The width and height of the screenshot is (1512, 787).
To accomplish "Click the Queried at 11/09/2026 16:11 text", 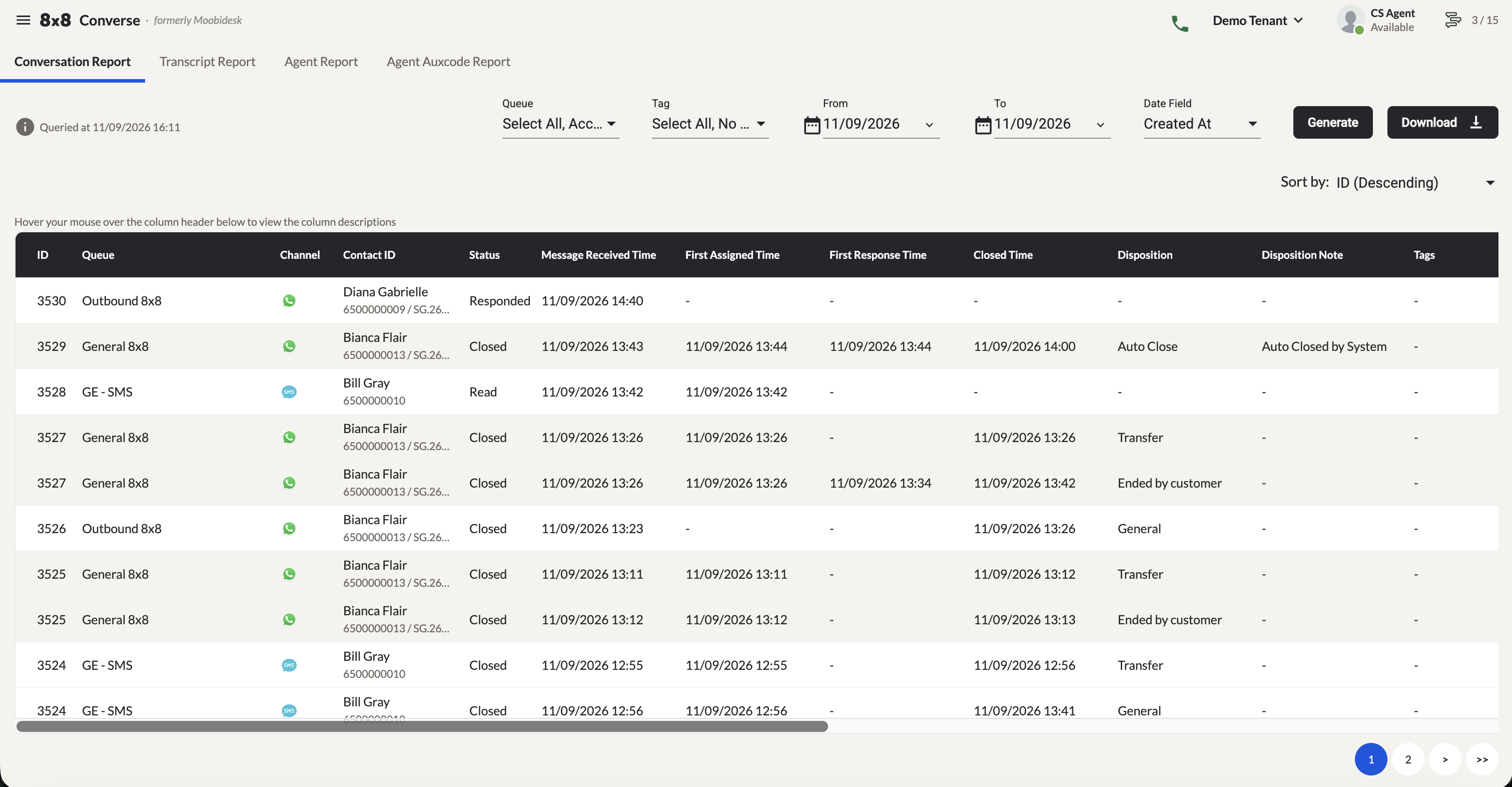I will pos(110,127).
